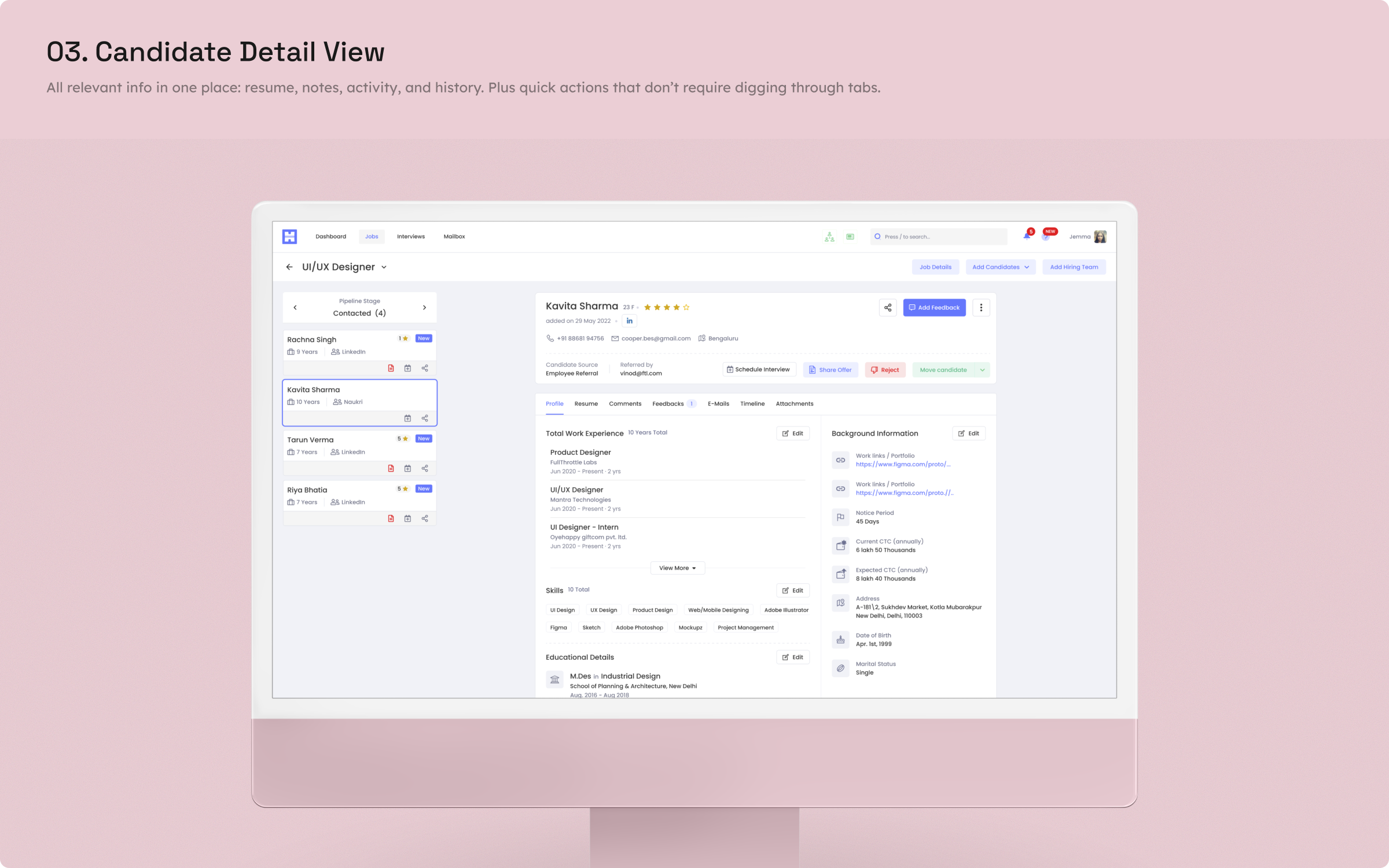Switch to the Timeline tab
This screenshot has width=1389, height=868.
coord(752,403)
